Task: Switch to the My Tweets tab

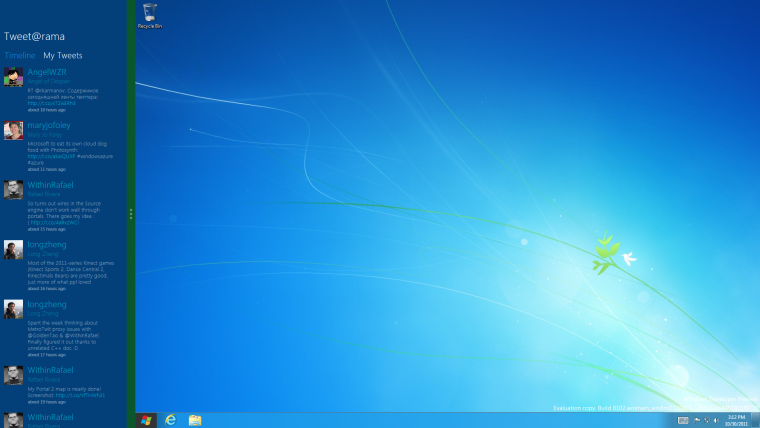Action: [x=63, y=55]
